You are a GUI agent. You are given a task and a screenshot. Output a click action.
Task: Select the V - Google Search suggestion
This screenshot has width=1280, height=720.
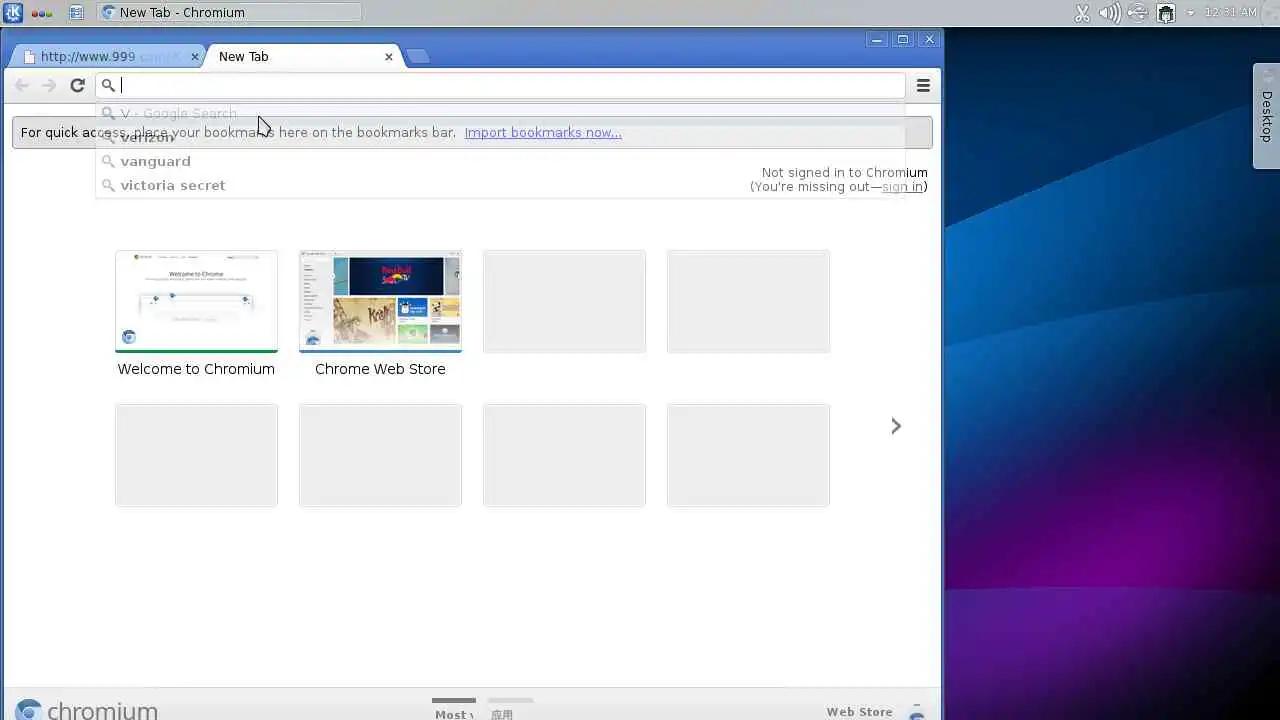coord(500,113)
